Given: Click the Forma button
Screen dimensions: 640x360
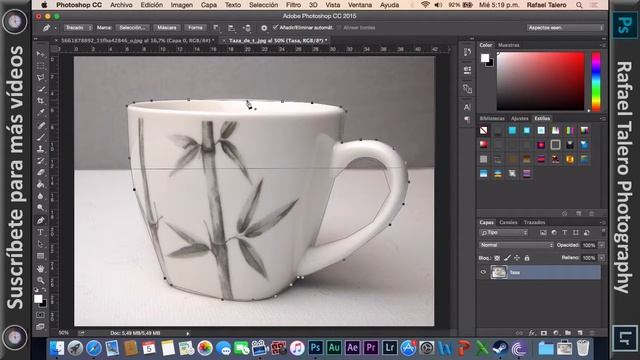Looking at the screenshot, I should tap(195, 28).
